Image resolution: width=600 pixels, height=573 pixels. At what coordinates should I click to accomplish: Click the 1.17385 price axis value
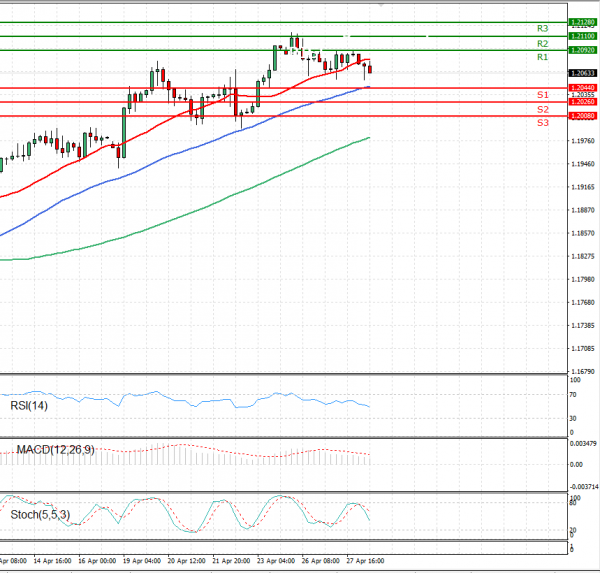pos(583,325)
